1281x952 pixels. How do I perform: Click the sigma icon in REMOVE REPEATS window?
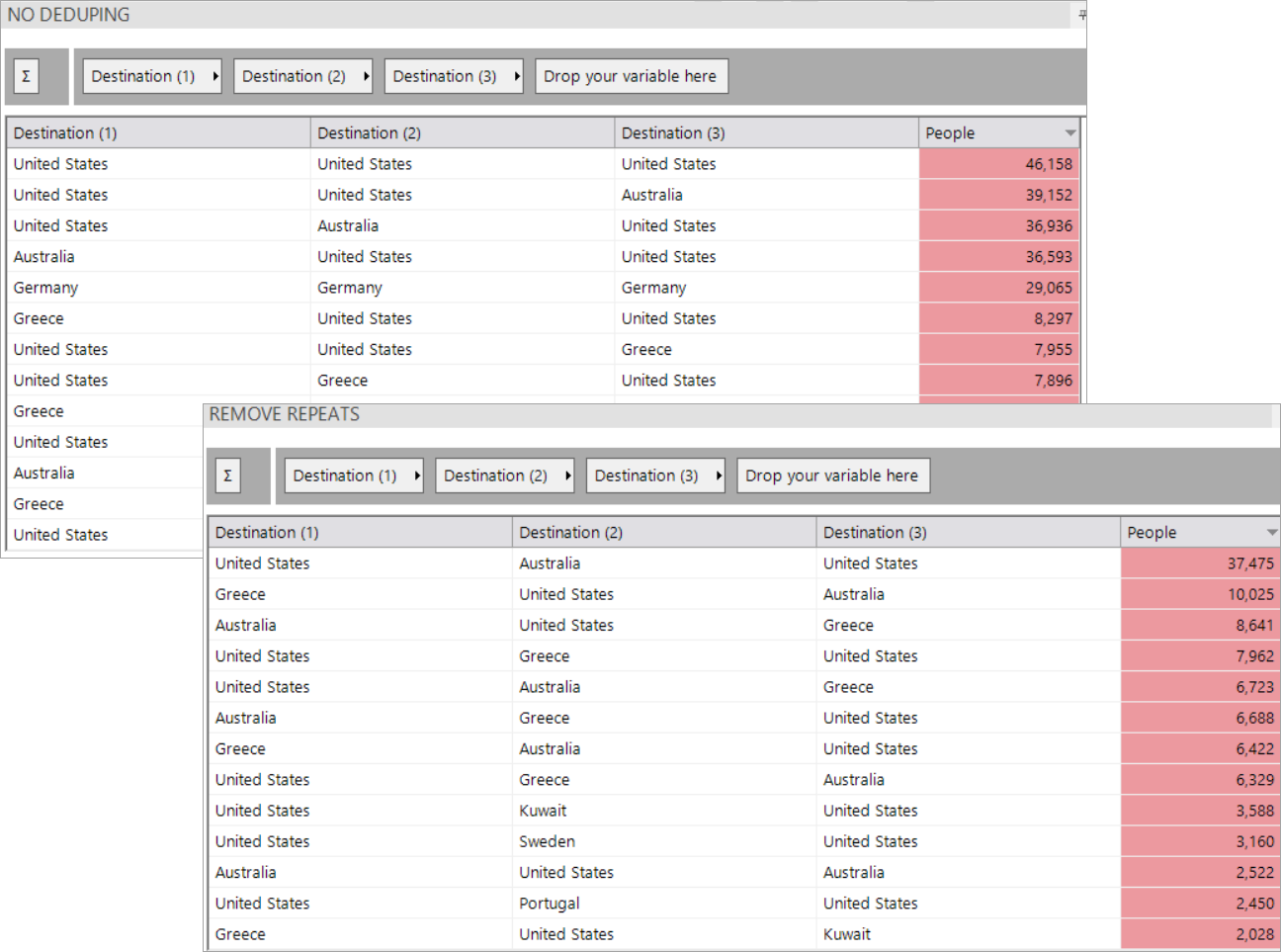228,476
